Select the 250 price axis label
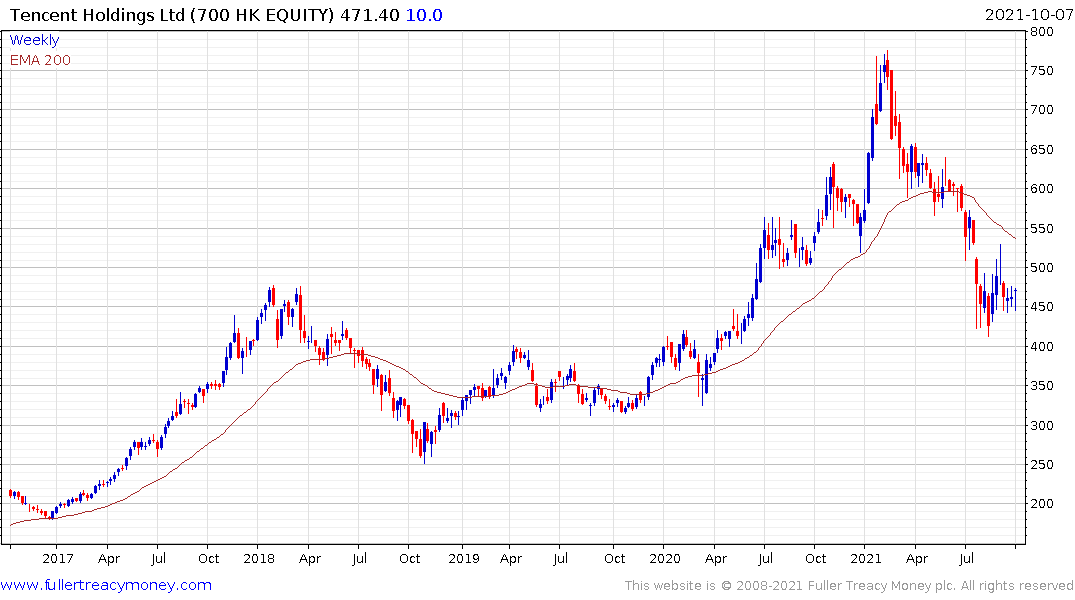 1041,464
